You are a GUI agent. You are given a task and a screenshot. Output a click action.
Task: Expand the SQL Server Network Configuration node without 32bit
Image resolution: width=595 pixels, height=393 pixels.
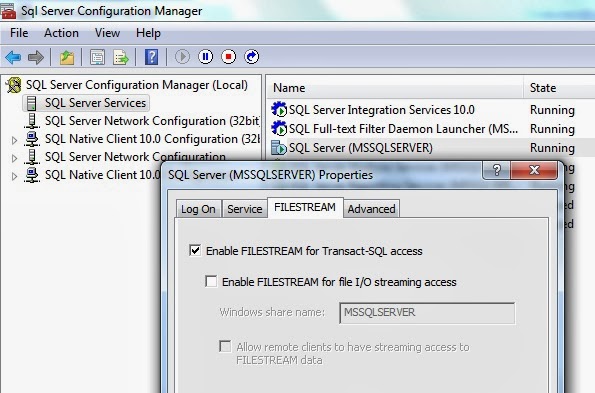pos(14,158)
